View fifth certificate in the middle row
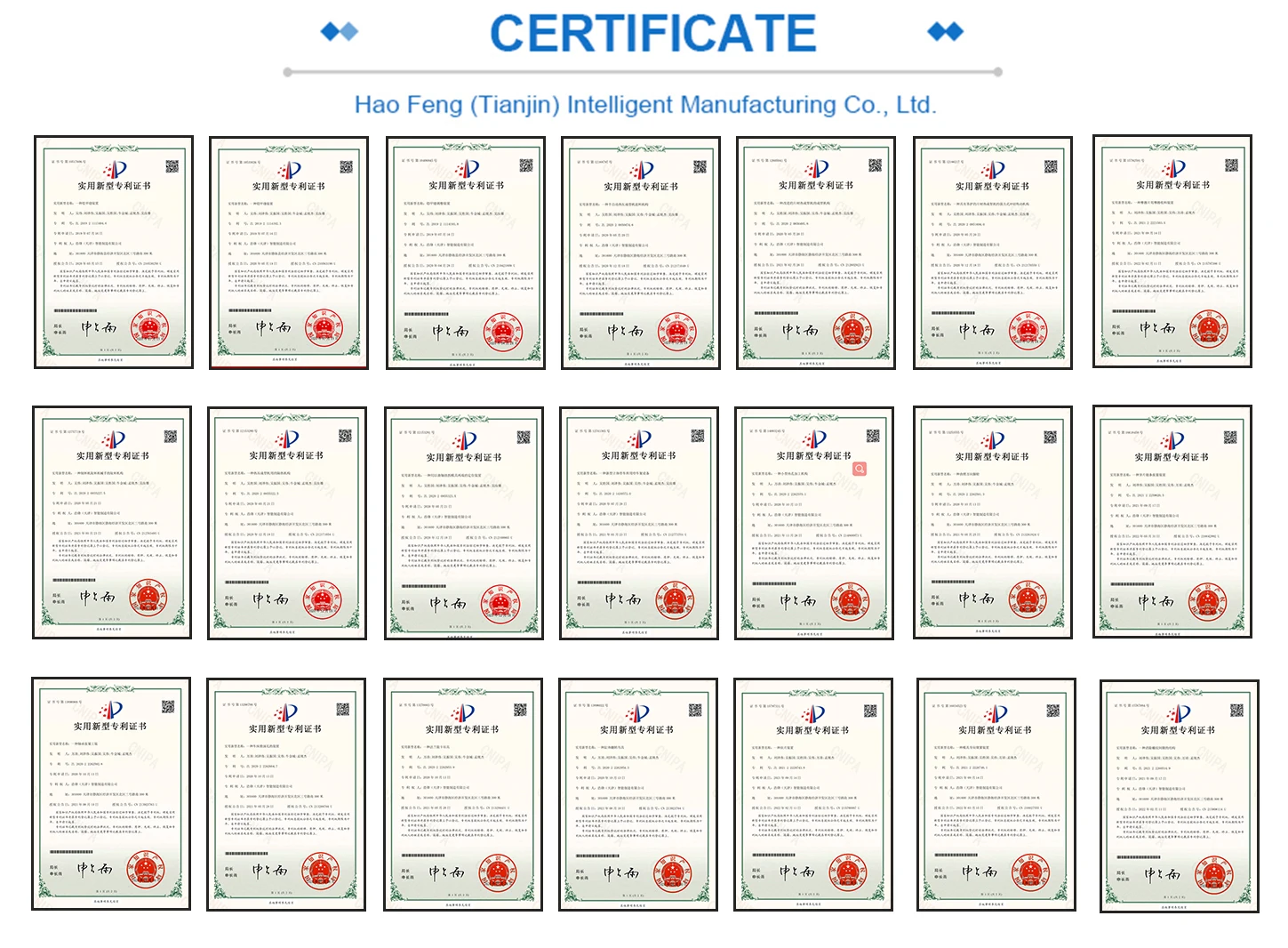Viewport: 1288px width, 948px height. [x=814, y=524]
